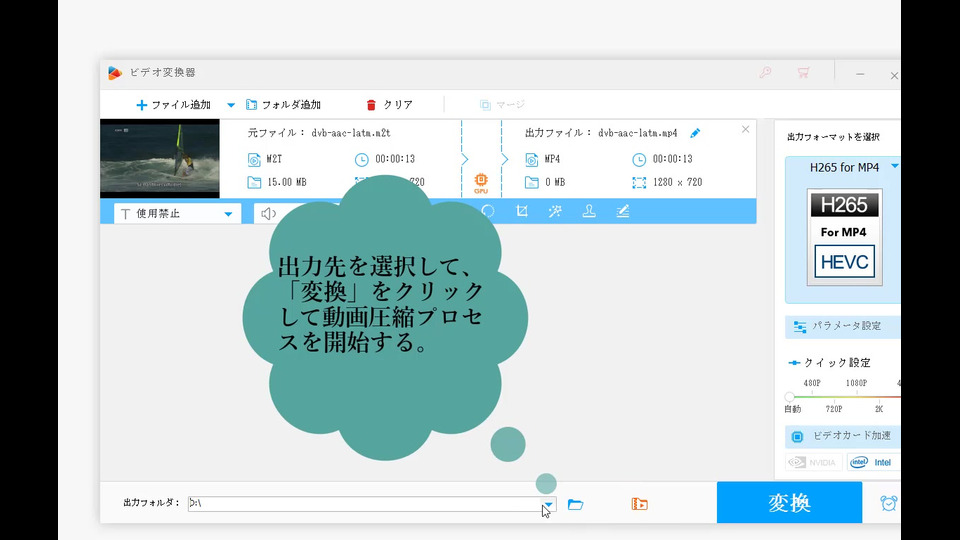This screenshot has height=540, width=960.
Task: Remove the dvb-aac-latm file with X
Action: (x=745, y=129)
